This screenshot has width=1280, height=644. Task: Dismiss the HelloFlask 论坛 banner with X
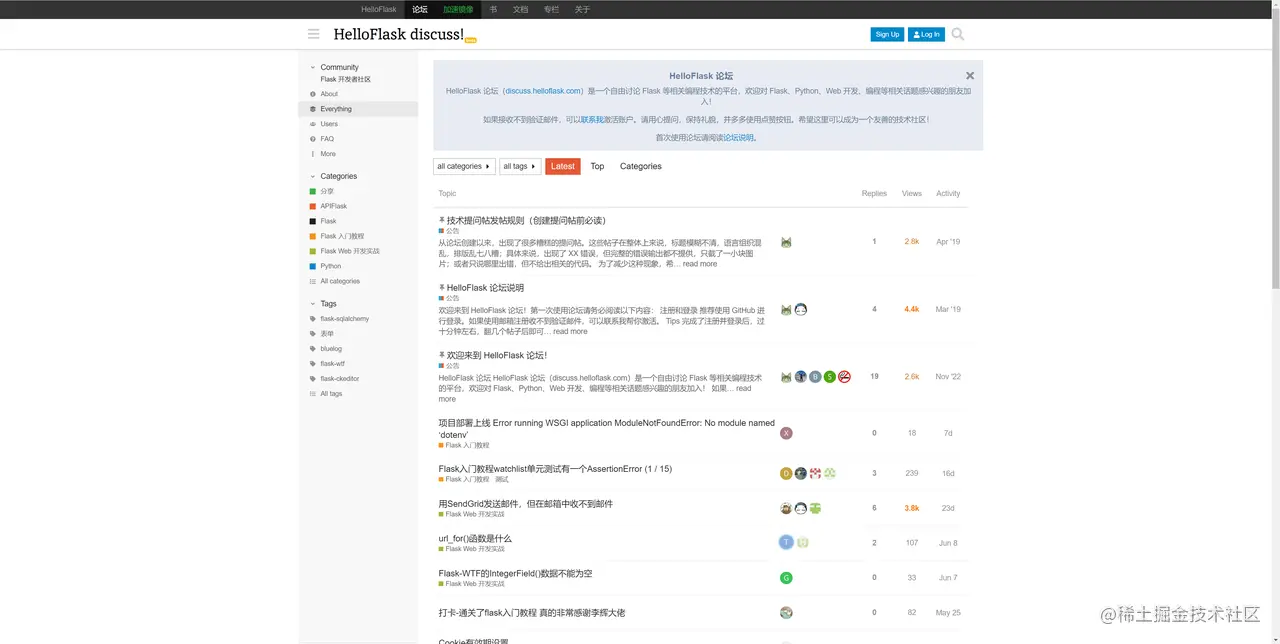tap(970, 76)
